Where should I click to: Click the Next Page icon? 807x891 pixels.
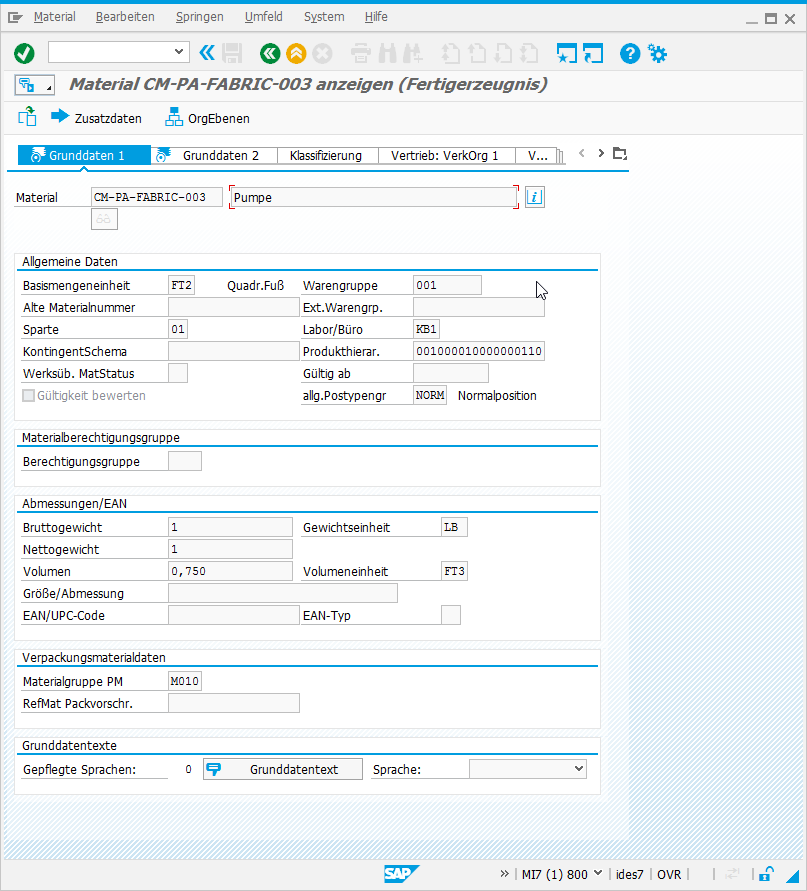pos(503,53)
